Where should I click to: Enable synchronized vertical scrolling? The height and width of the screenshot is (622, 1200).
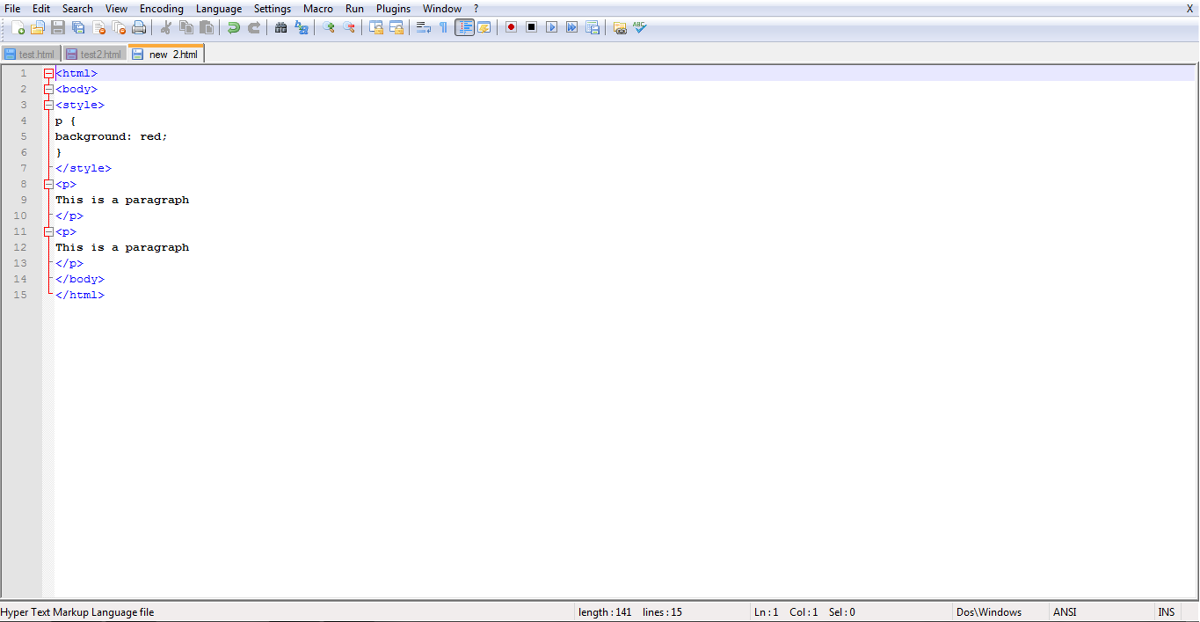374,27
